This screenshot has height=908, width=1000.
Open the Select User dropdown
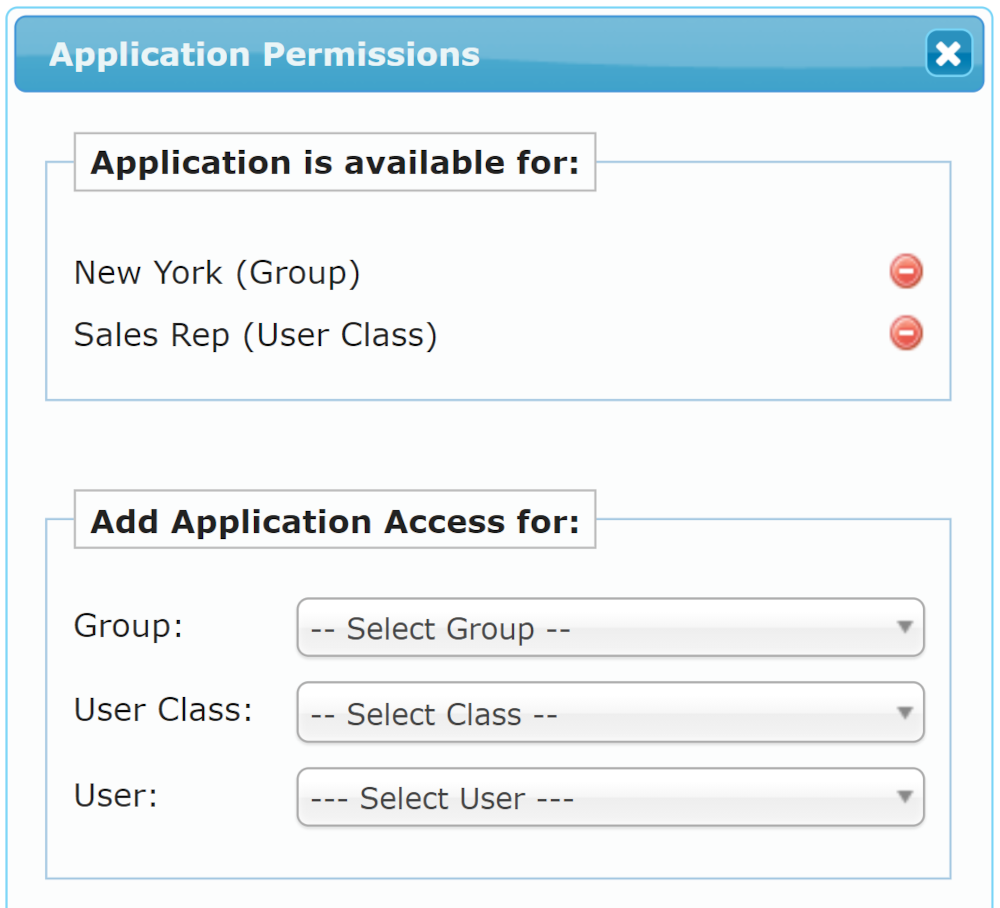click(610, 797)
